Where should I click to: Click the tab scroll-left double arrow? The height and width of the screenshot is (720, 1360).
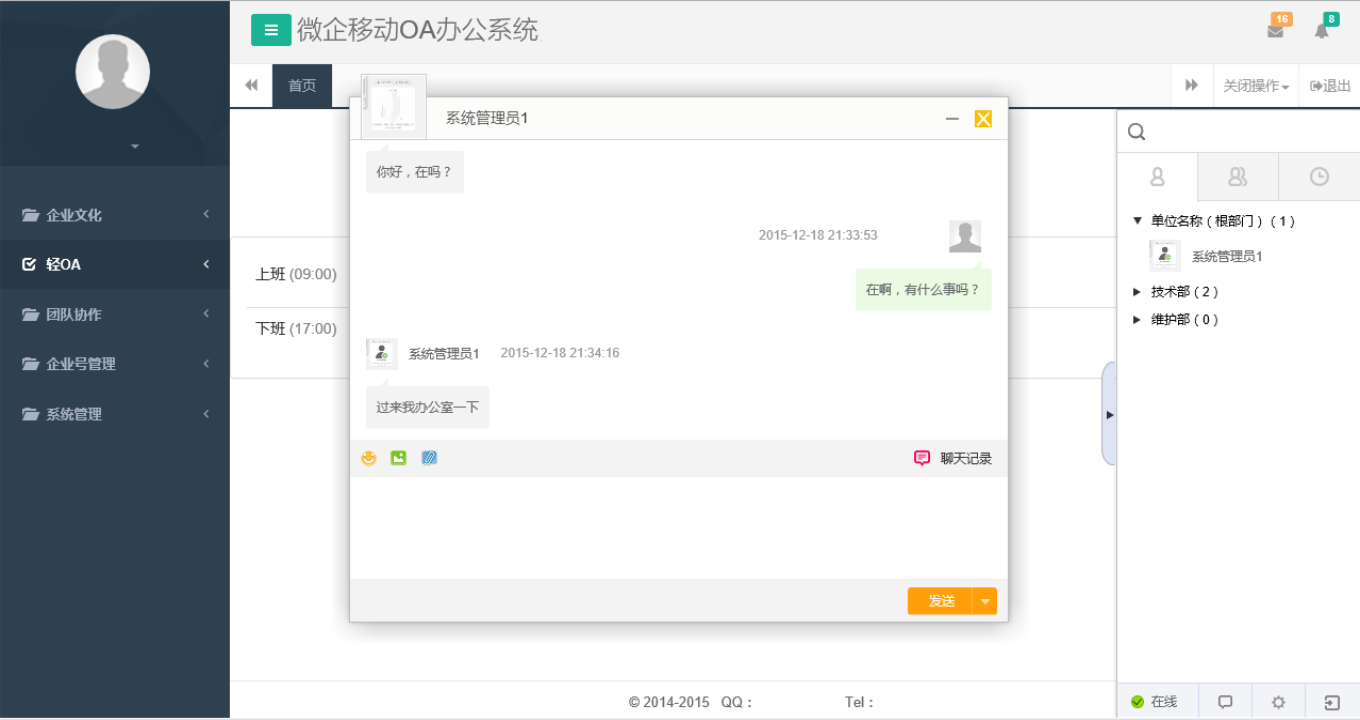click(x=251, y=86)
